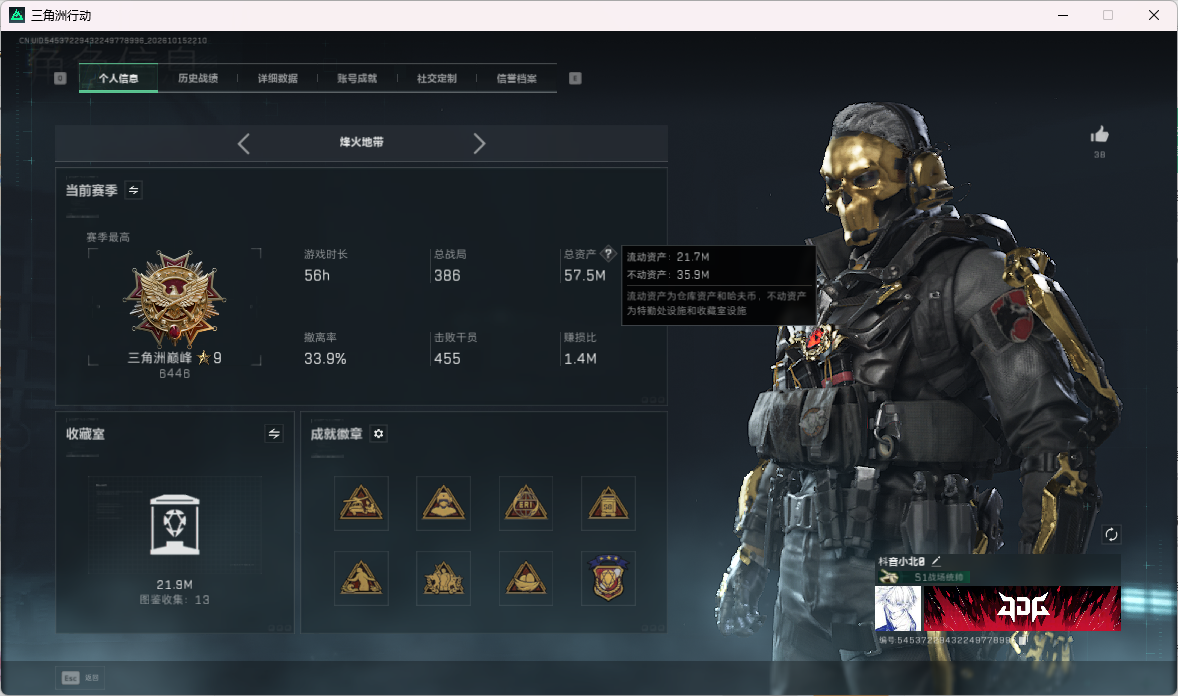Click the red banner namecard
This screenshot has height=696, width=1178.
pyautogui.click(x=1022, y=608)
